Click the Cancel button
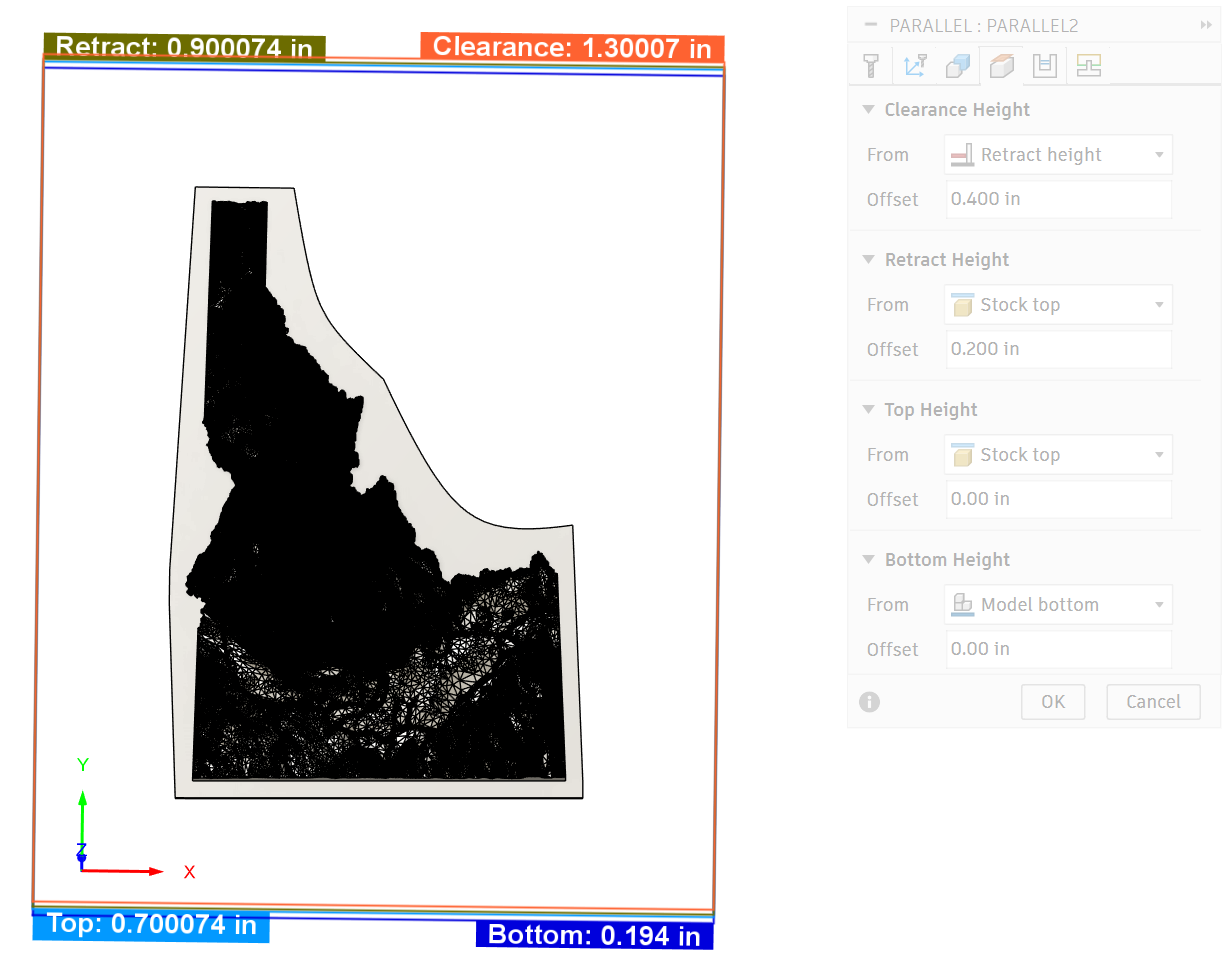Image resolution: width=1227 pixels, height=964 pixels. 1153,702
